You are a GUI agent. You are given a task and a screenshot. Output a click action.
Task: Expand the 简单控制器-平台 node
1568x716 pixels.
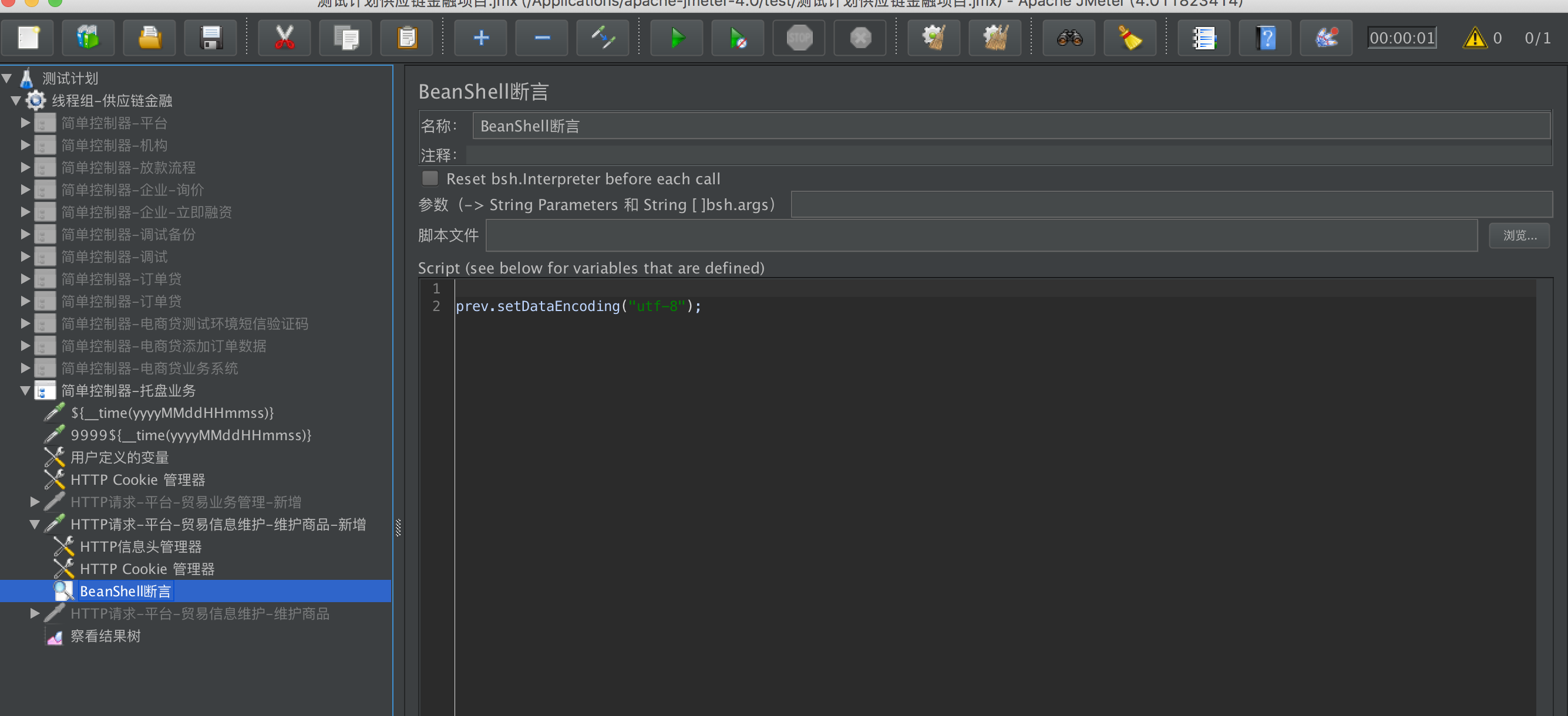pos(25,123)
